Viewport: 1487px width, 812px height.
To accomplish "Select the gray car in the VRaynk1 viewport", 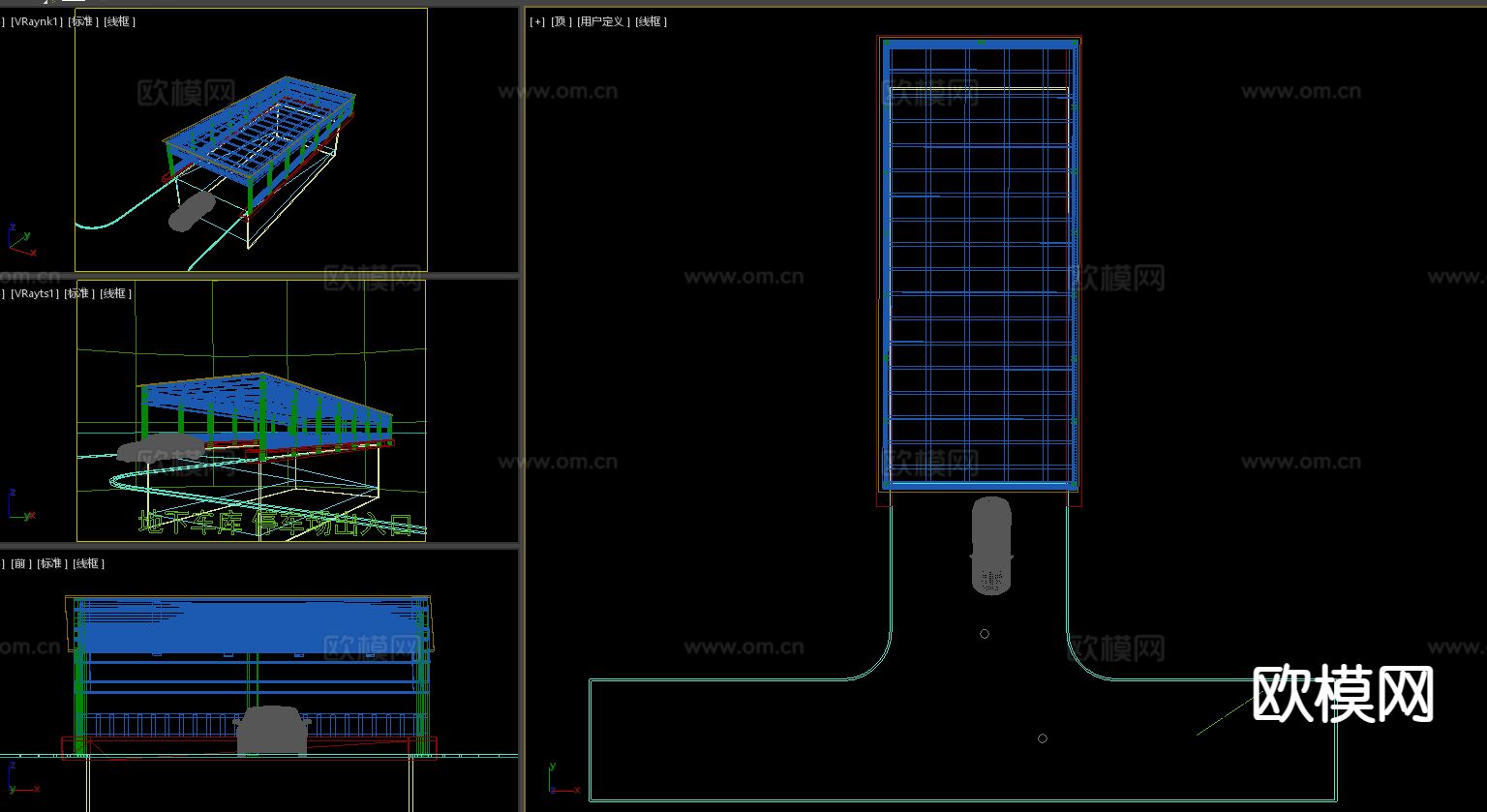I will click(x=192, y=212).
